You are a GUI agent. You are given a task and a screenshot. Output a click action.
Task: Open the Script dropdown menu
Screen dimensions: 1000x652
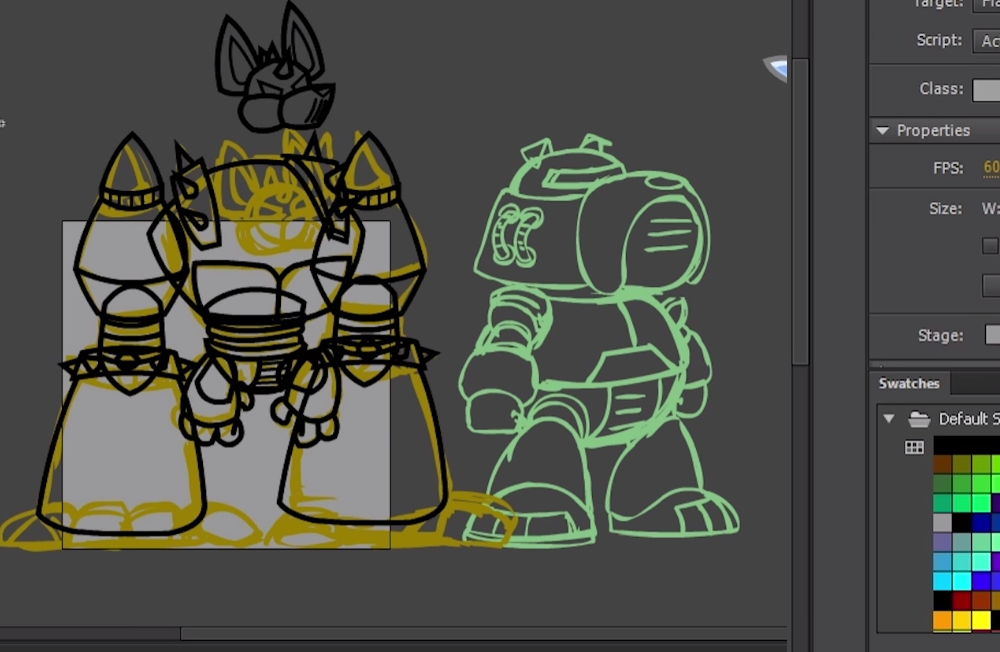pos(992,41)
